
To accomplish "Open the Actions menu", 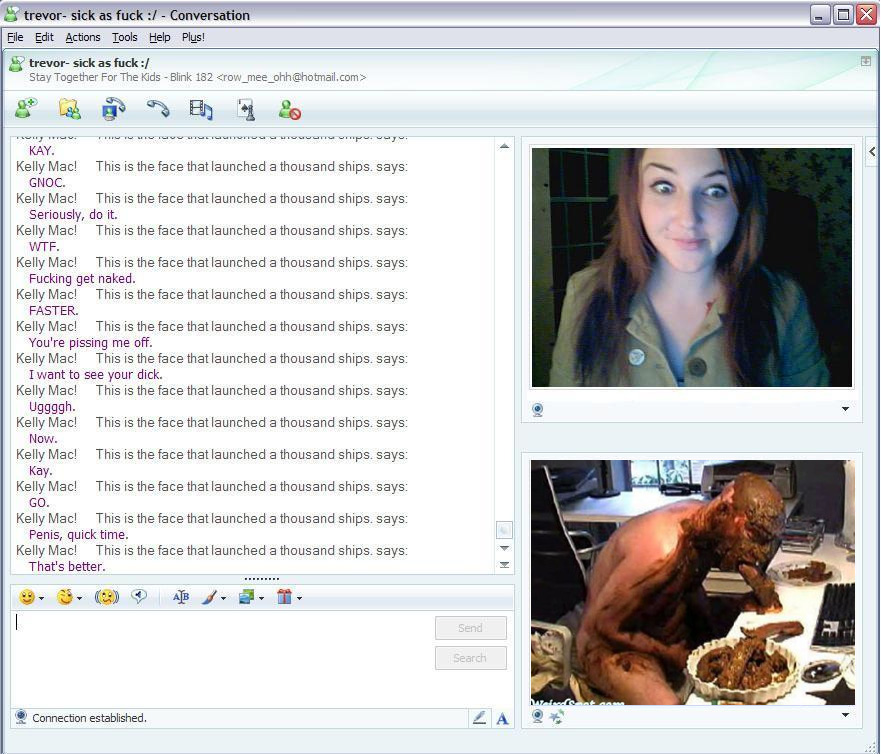I will tap(83, 37).
